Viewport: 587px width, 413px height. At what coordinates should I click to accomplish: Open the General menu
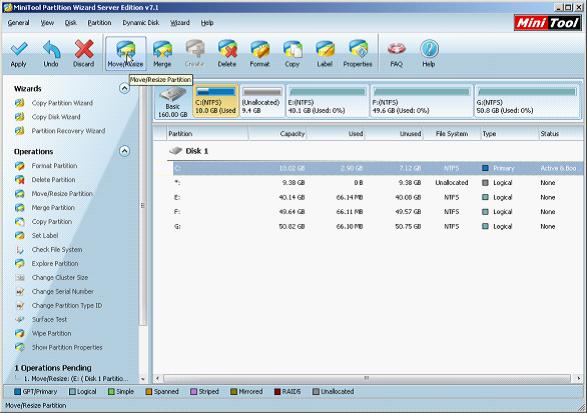coord(18,23)
